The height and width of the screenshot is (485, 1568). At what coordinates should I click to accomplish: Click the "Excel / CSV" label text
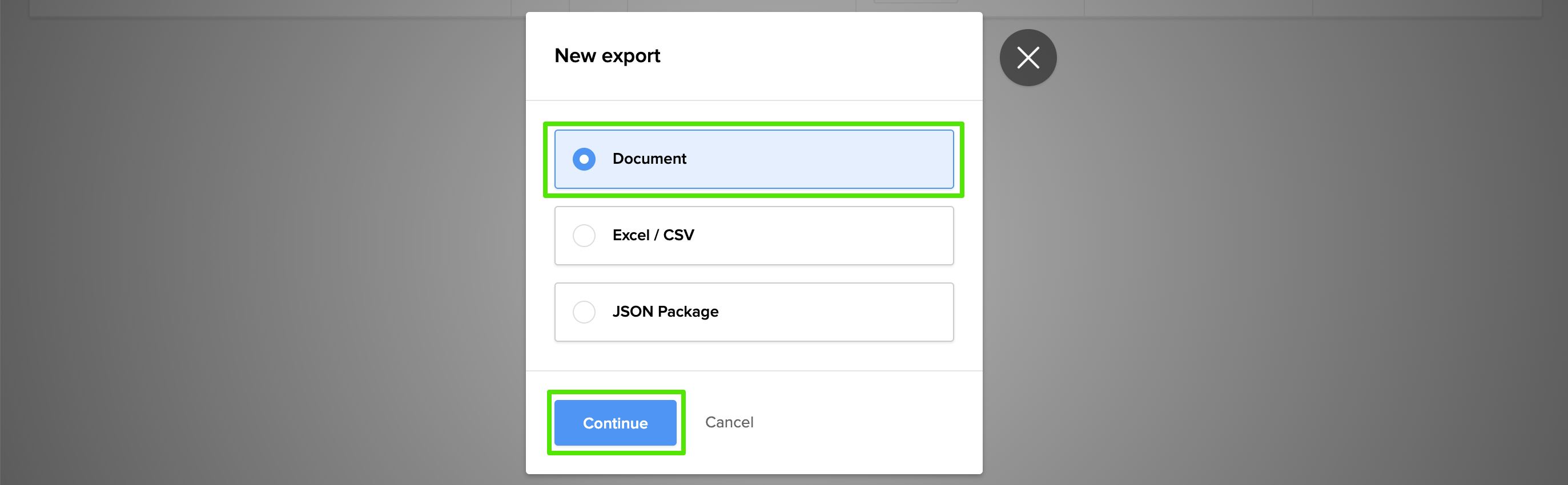[x=653, y=236]
